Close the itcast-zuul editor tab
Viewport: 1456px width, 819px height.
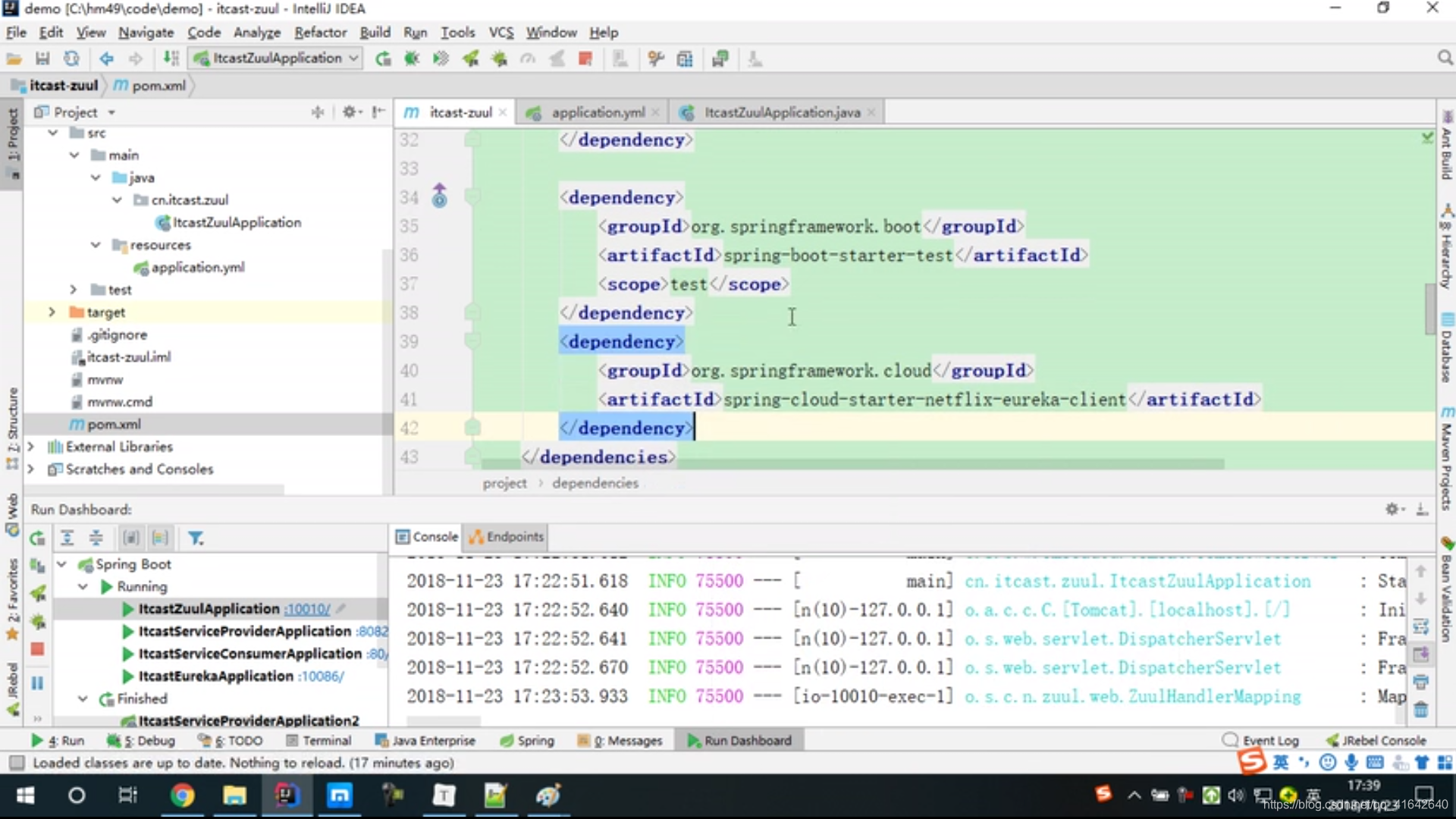(x=502, y=112)
